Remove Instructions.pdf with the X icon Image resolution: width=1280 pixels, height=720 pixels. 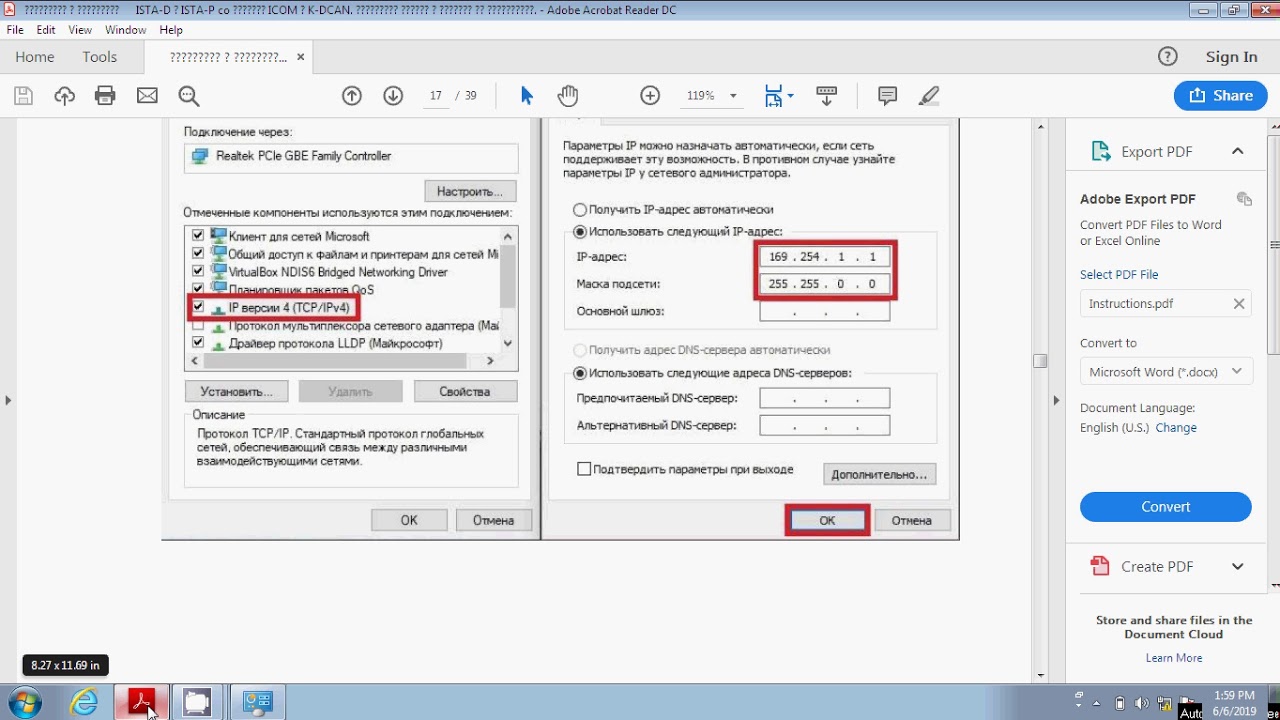pyautogui.click(x=1238, y=304)
